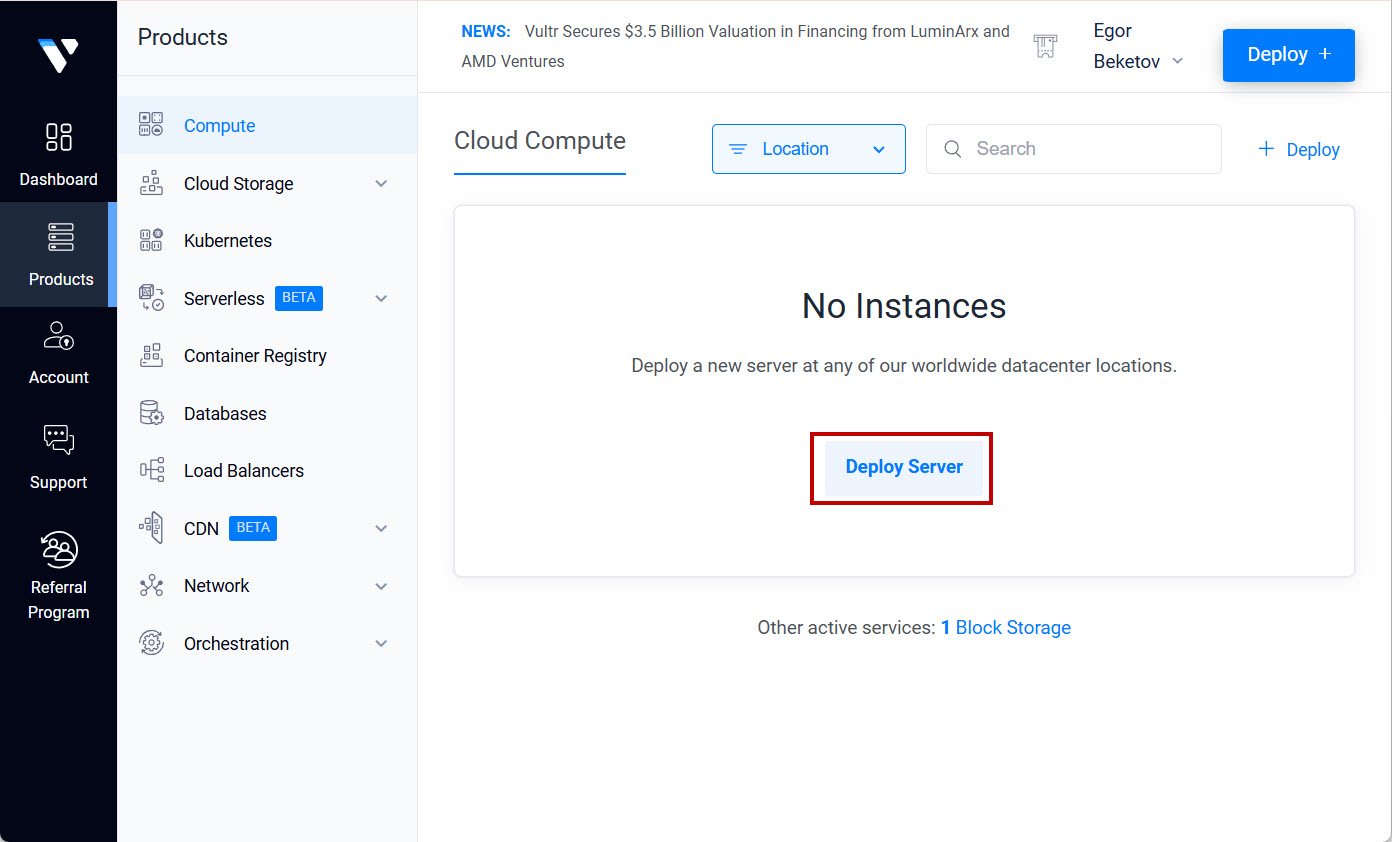Click the billing icon beside the user name

coord(1045,47)
